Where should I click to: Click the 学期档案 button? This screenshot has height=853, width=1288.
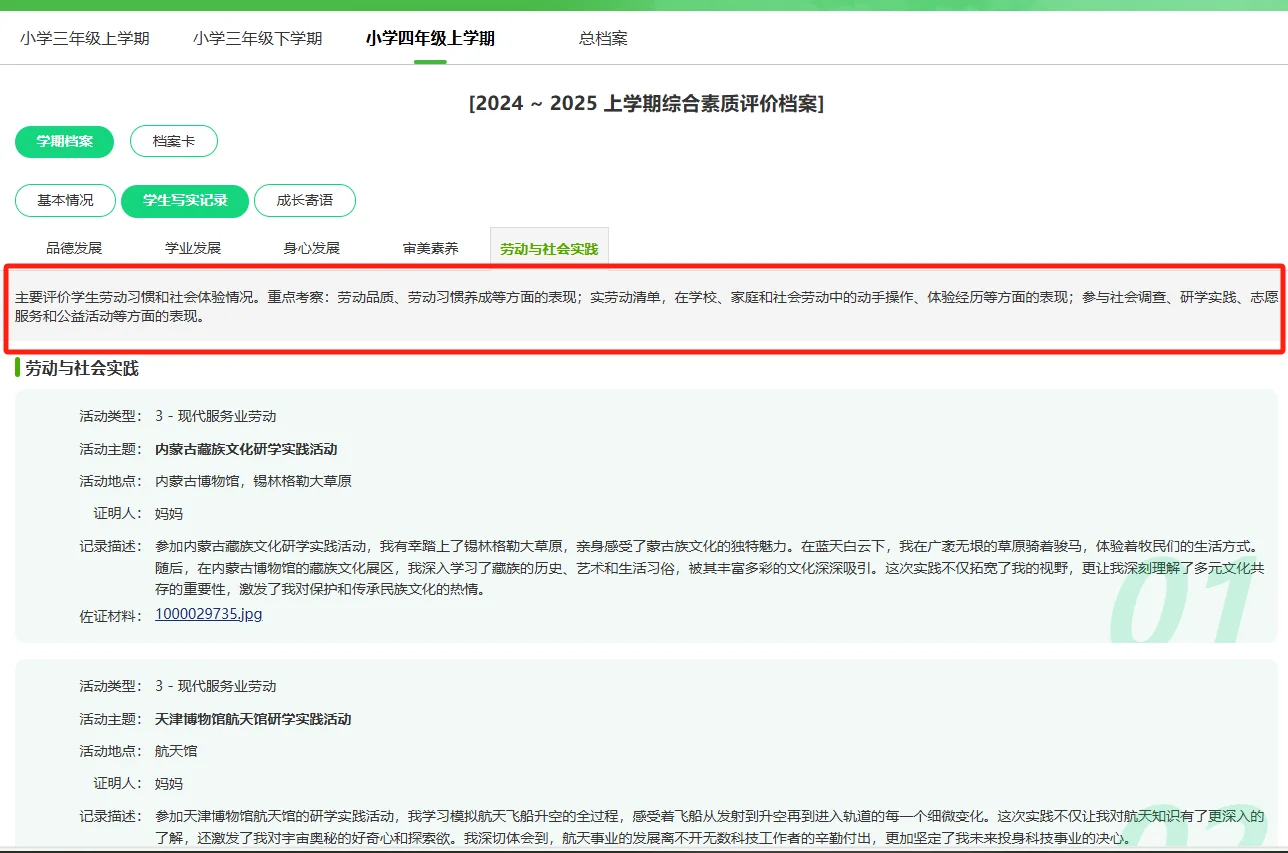(64, 142)
